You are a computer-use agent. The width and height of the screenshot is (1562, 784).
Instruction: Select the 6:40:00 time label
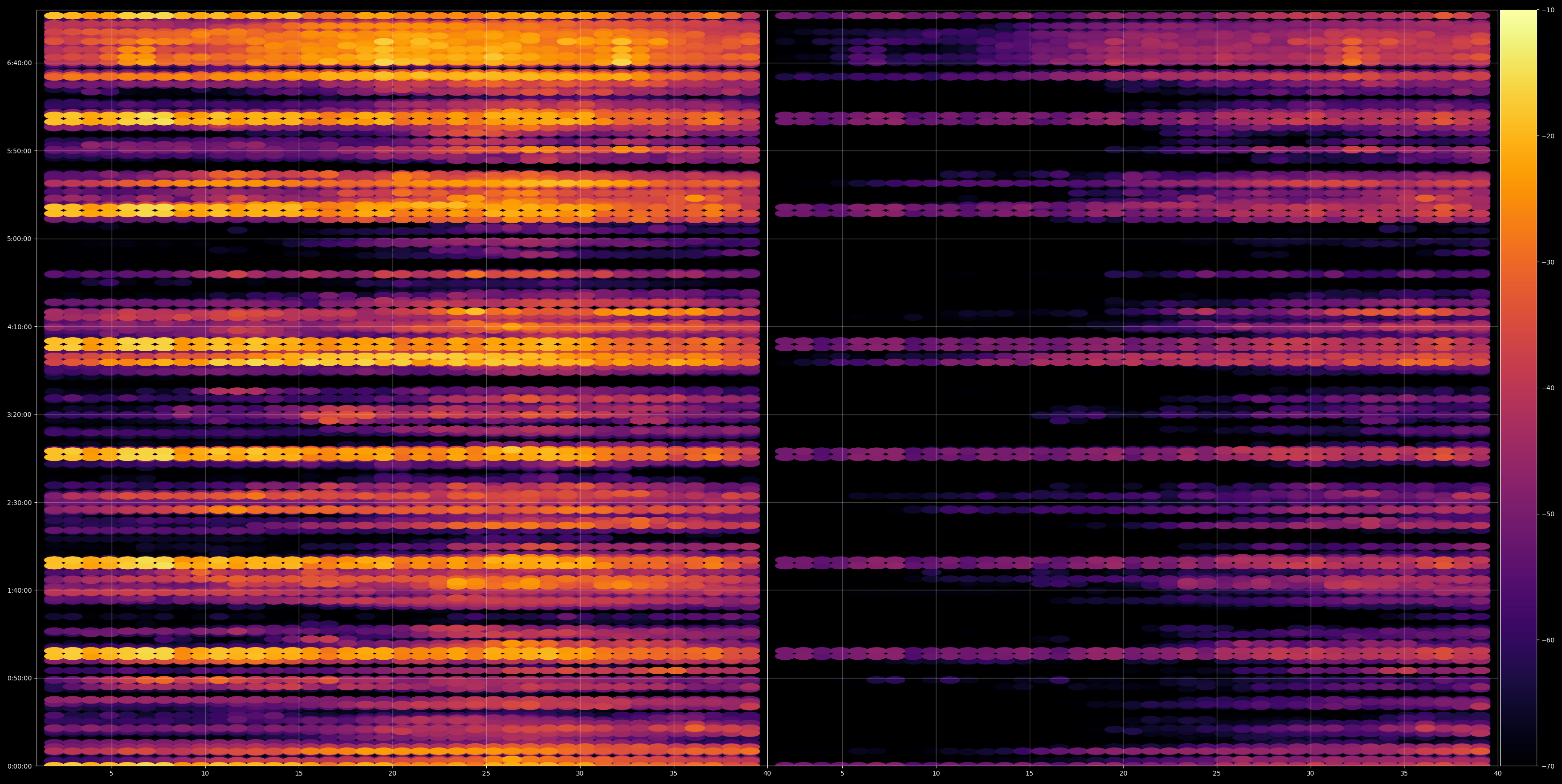coord(19,62)
